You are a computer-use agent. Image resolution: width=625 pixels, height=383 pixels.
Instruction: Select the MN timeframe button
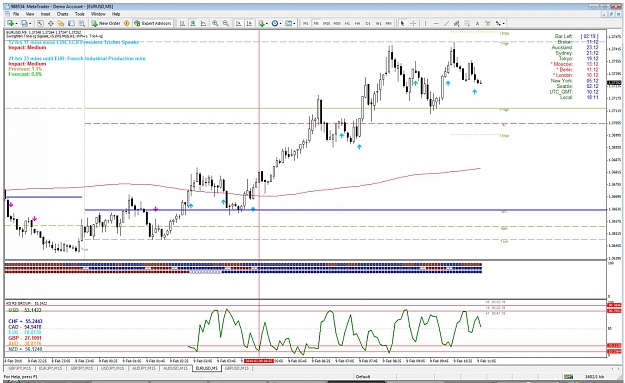coord(389,24)
